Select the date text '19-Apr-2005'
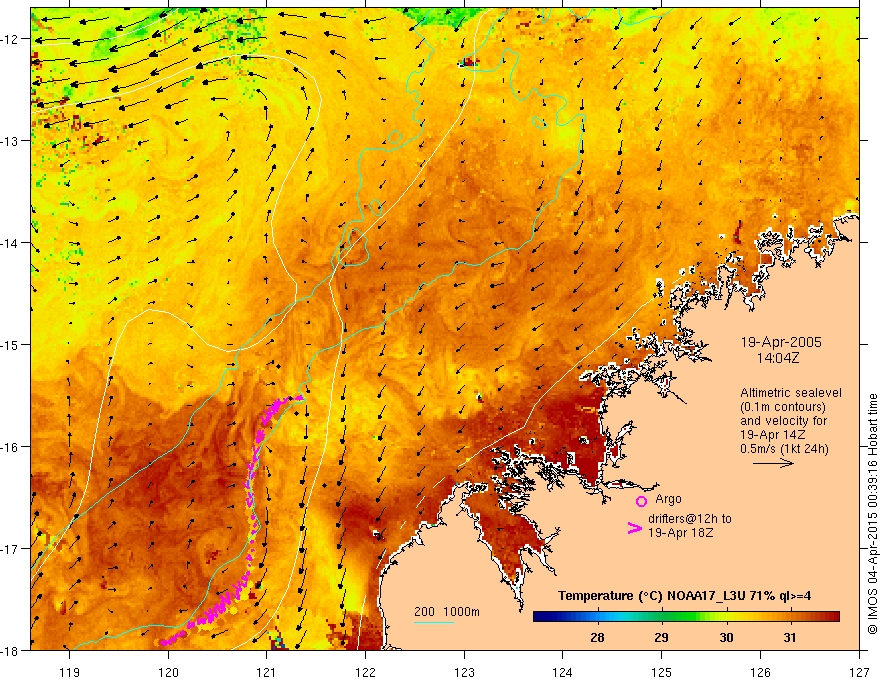Viewport: 880px width, 680px height. tap(781, 342)
